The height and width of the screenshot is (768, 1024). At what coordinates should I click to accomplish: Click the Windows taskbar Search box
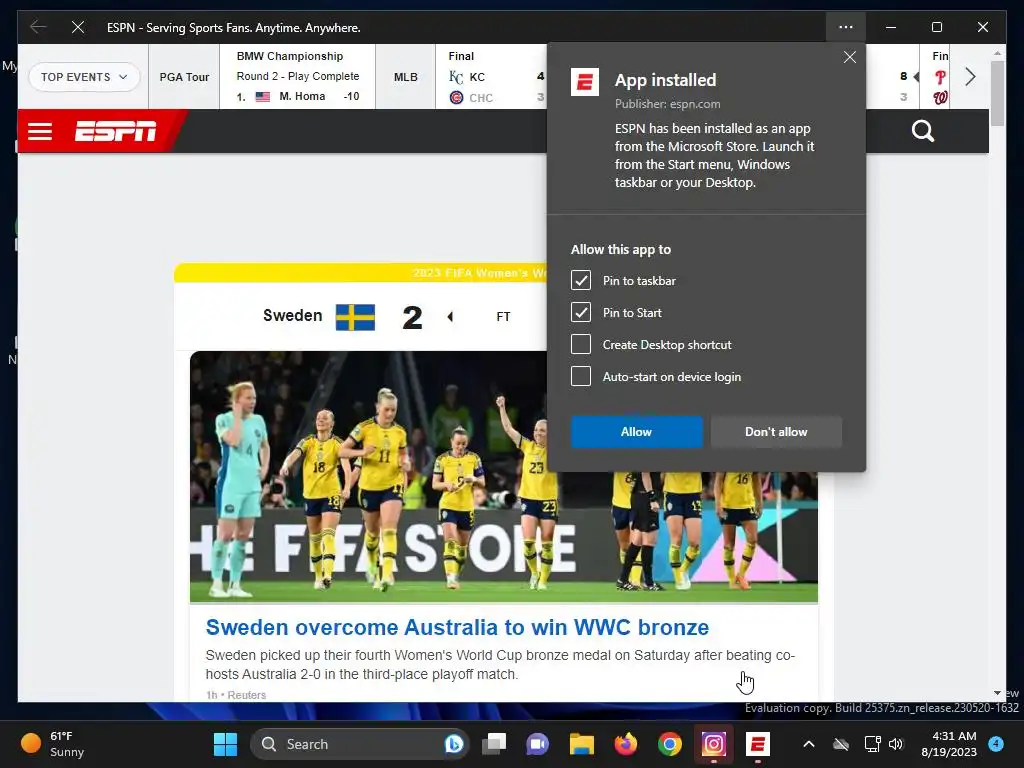point(360,744)
